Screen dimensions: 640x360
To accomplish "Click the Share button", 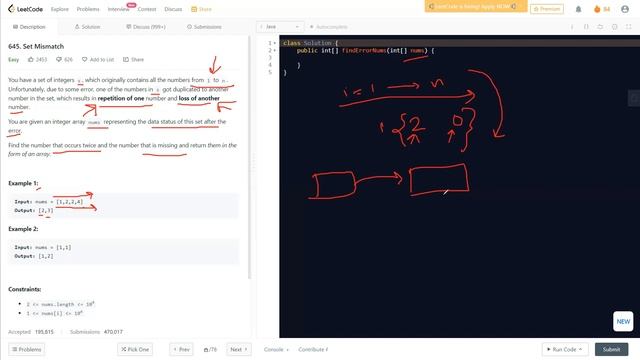I will point(133,60).
